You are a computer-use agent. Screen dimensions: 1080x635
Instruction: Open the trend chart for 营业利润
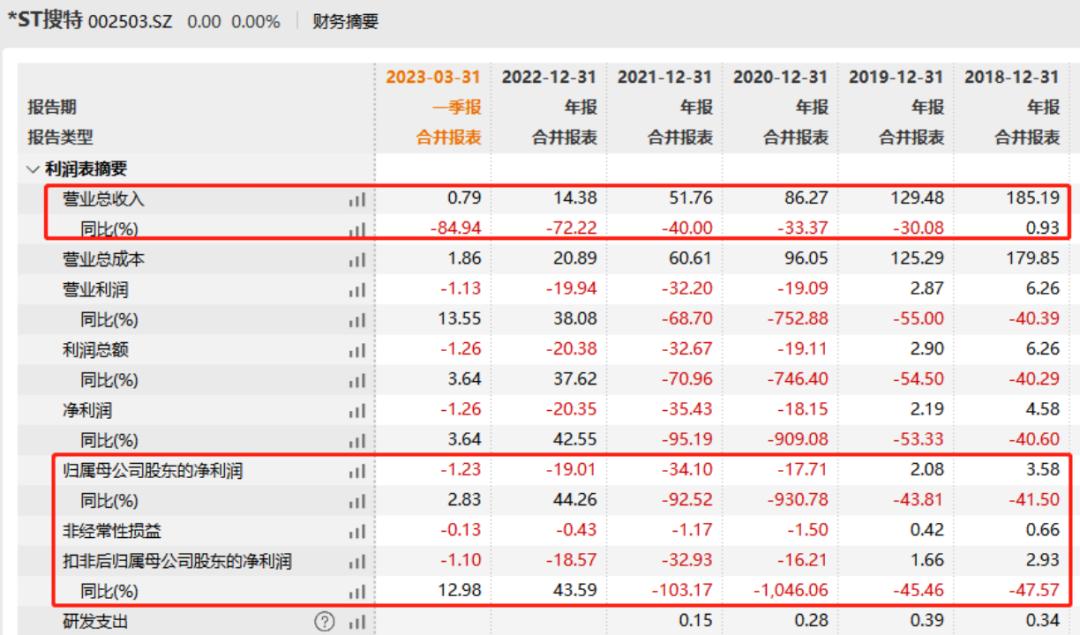(x=355, y=289)
